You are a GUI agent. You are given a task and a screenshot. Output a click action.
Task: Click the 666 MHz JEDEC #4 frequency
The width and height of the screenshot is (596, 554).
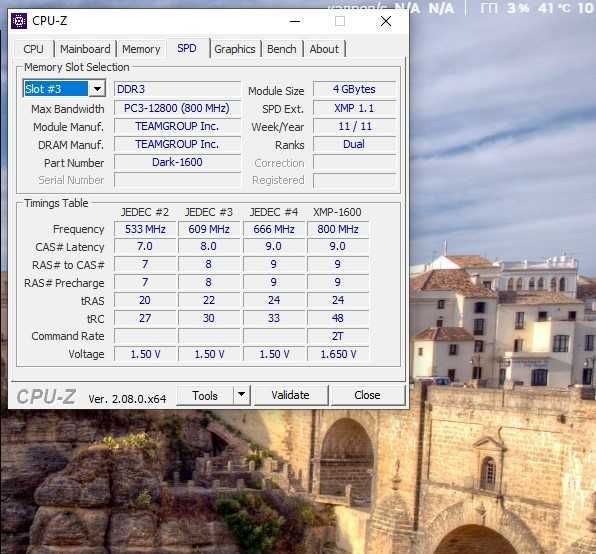point(274,229)
